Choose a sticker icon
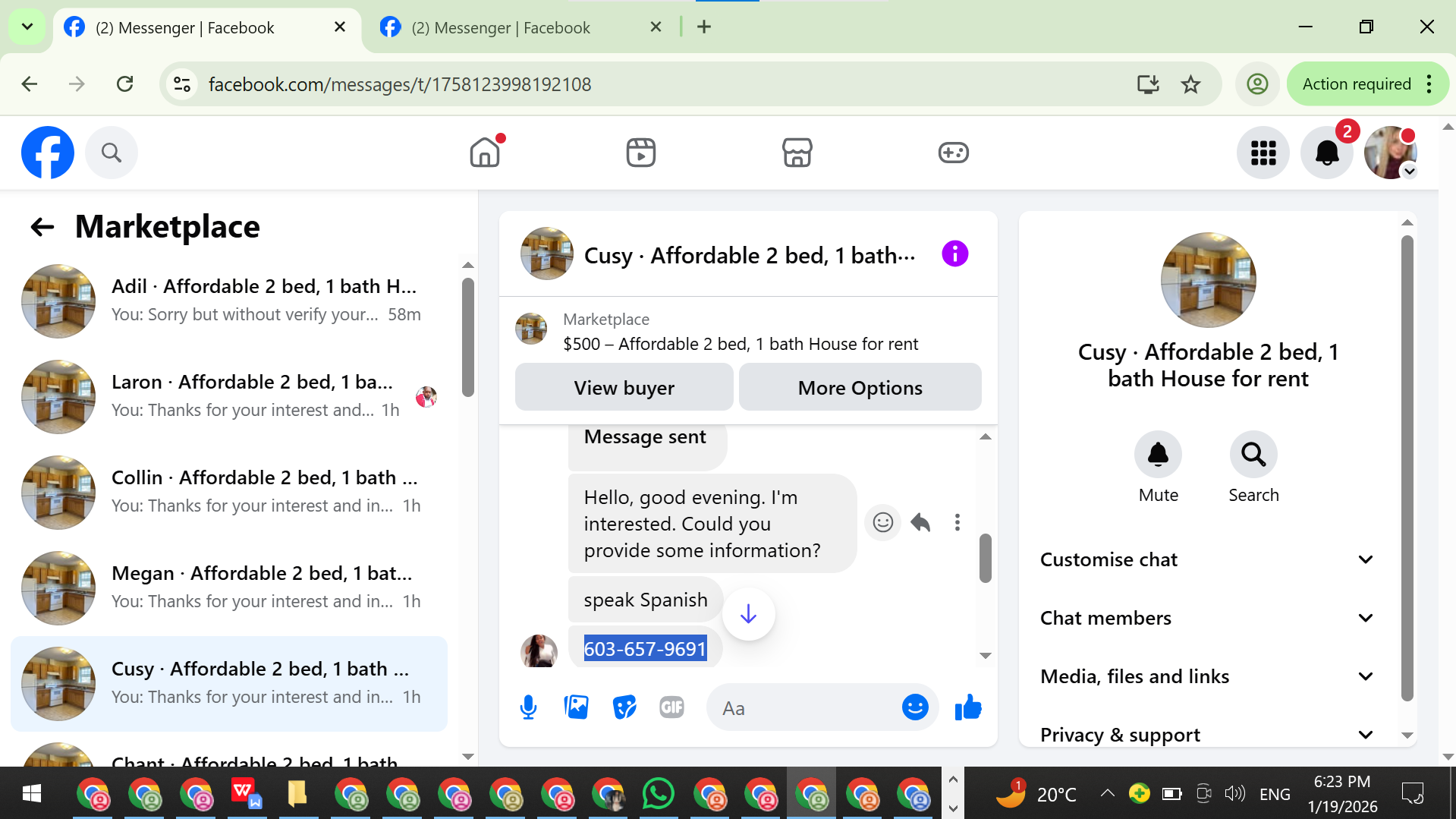Image resolution: width=1456 pixels, height=819 pixels. [624, 707]
